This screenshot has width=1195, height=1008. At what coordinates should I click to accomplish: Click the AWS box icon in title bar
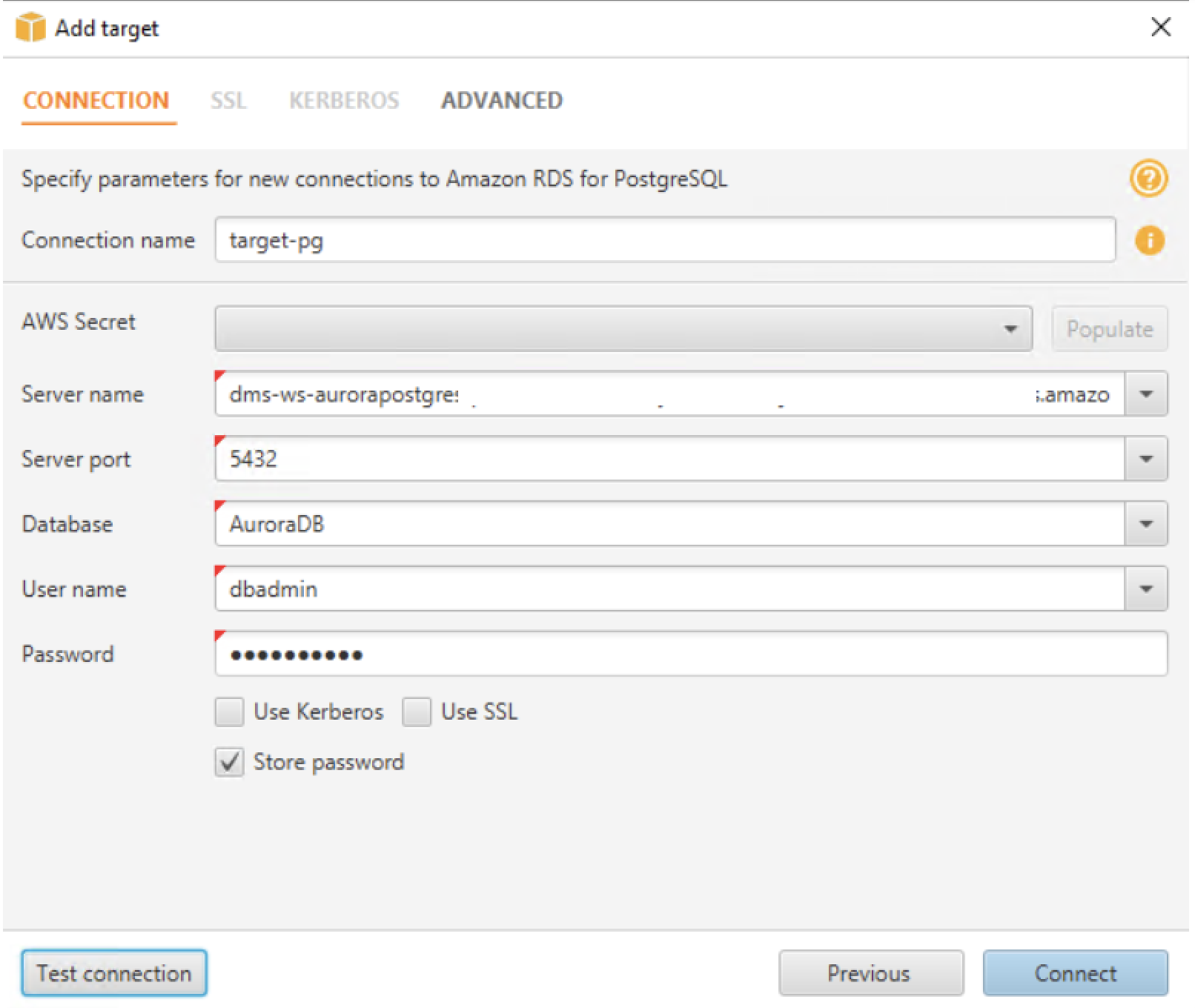(x=30, y=28)
